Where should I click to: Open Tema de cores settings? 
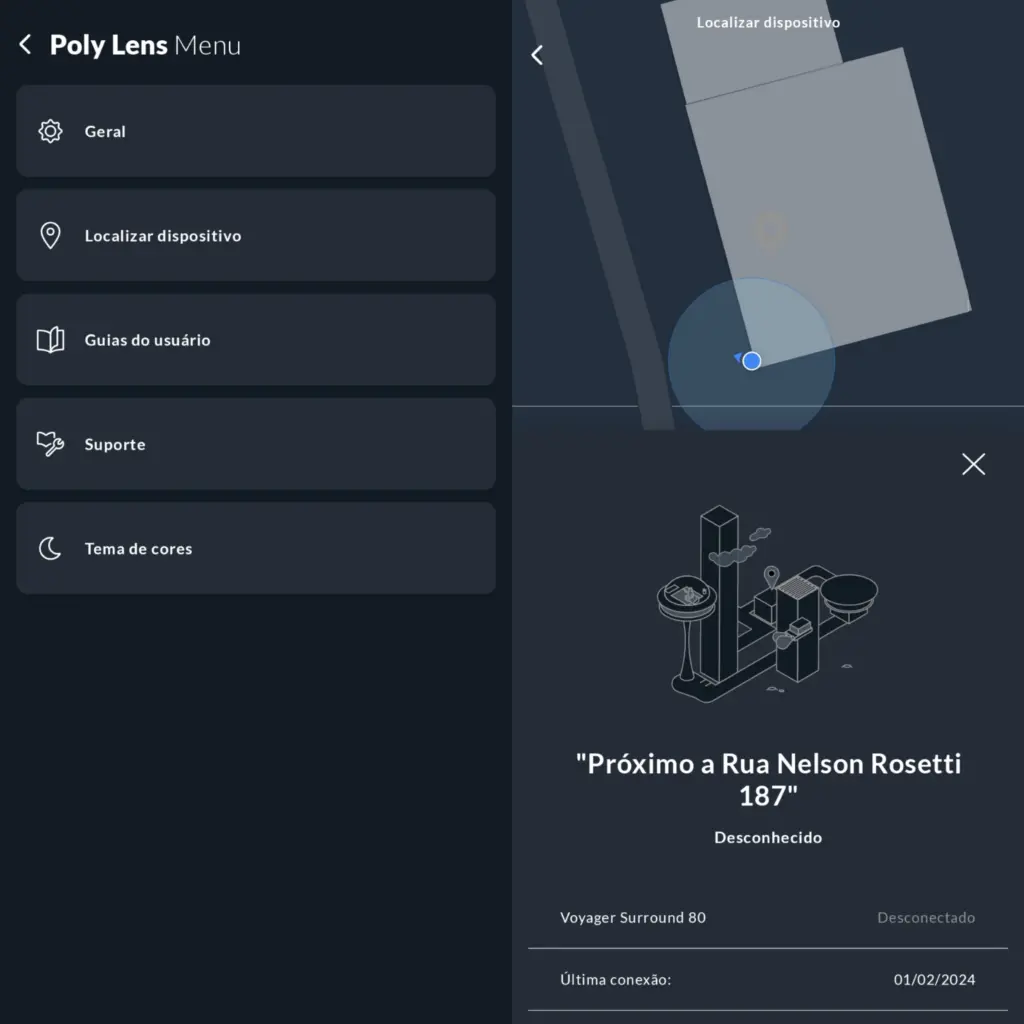256,548
